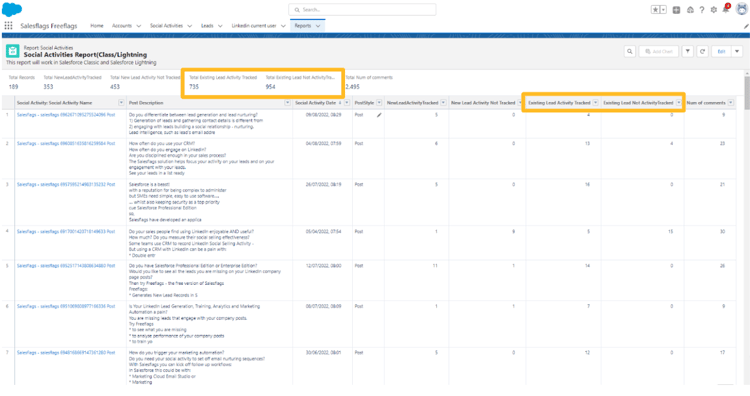Open New Lead Activity Not Tracked column menu
Viewport: 750px width, 396px height.
coord(520,103)
